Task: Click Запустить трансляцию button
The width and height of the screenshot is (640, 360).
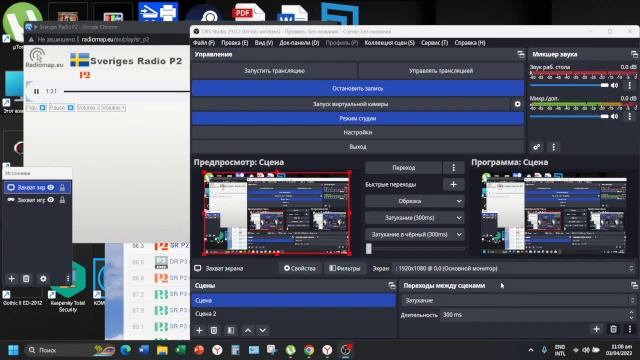Action: [x=274, y=71]
